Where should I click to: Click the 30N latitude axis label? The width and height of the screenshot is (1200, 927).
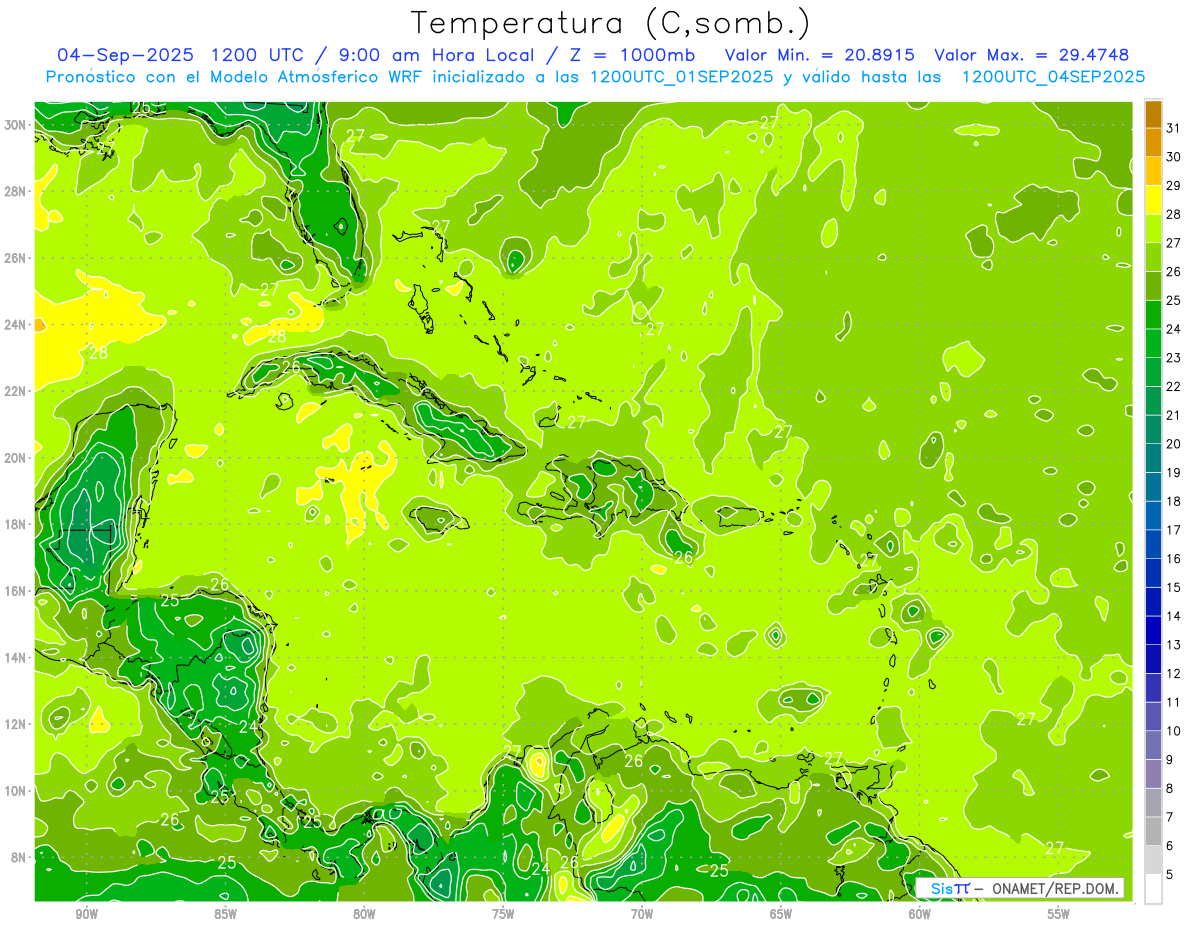tap(17, 125)
